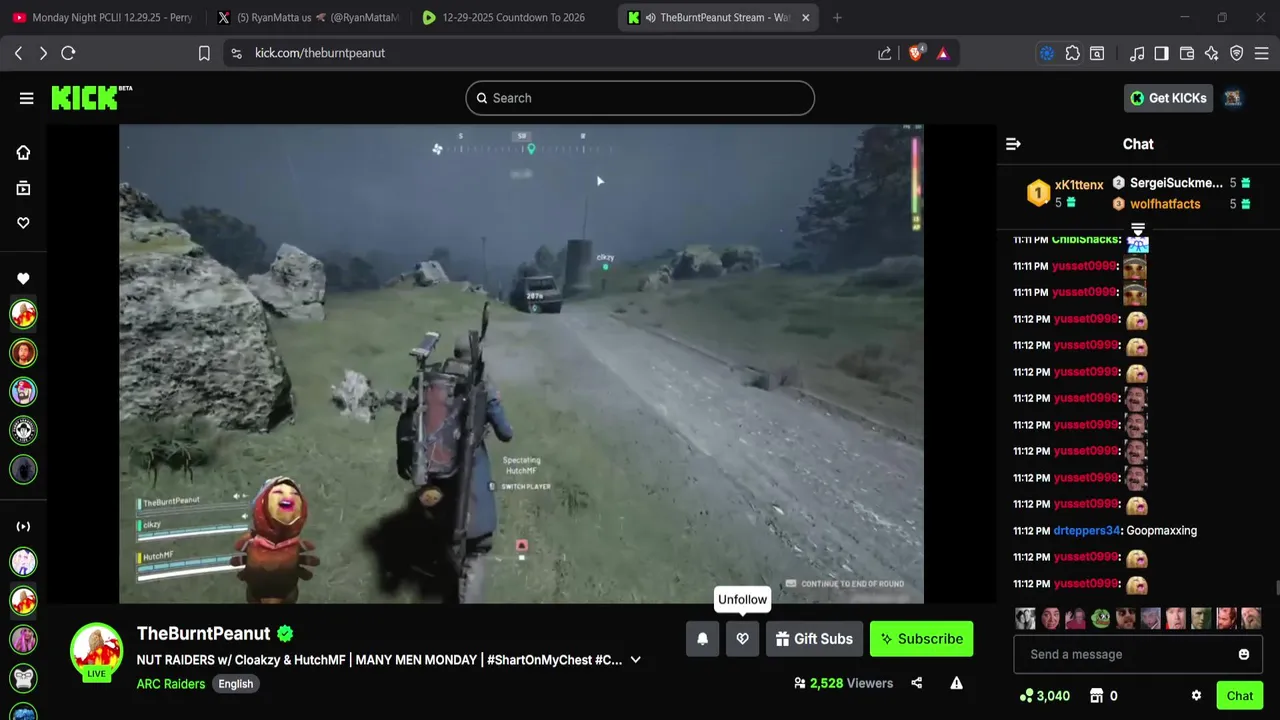View channel points balance 3,040
Image resolution: width=1280 pixels, height=720 pixels.
pyautogui.click(x=1045, y=696)
